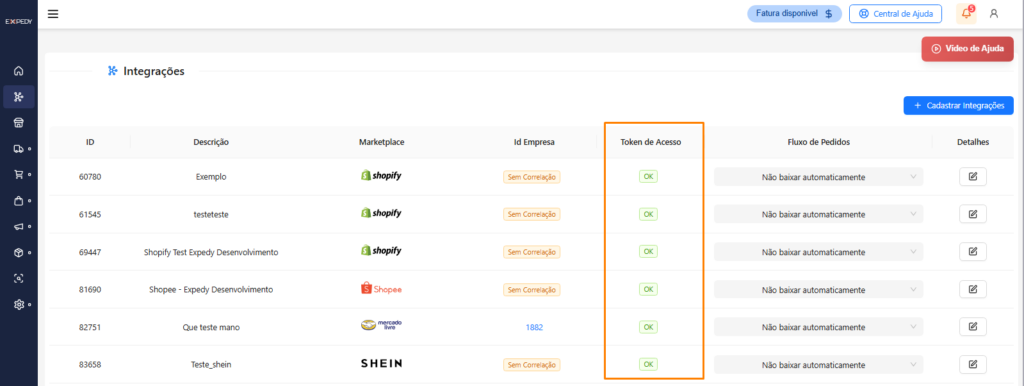Open Fluxo de Pedidos dropdown for row 81690
The height and width of the screenshot is (386, 1024).
coord(818,289)
